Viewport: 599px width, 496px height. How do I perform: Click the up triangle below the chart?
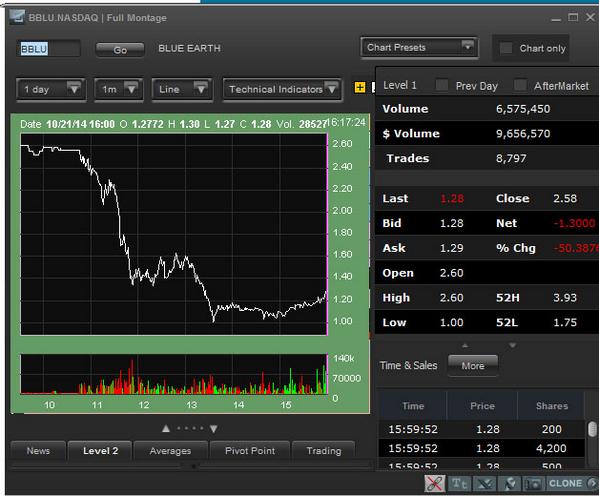click(x=166, y=428)
